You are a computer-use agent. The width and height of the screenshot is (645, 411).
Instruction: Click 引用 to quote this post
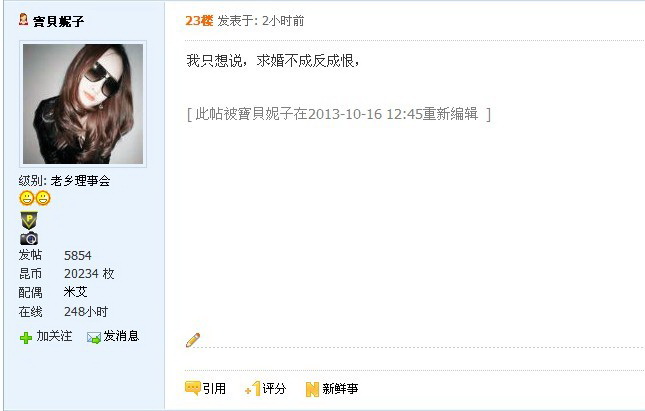coord(214,388)
